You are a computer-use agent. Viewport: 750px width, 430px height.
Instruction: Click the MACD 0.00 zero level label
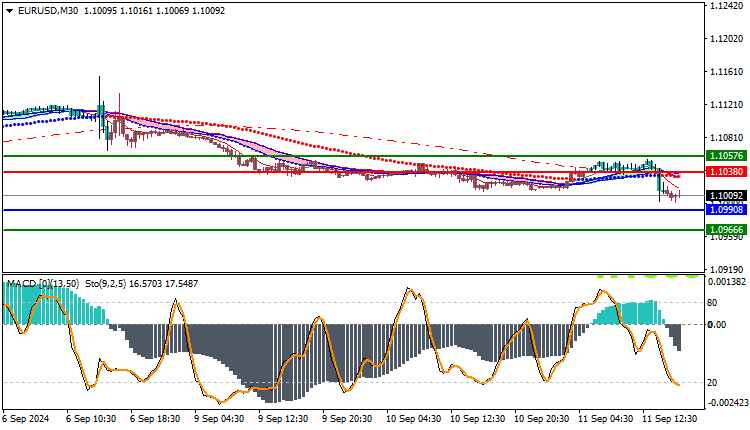pos(717,325)
